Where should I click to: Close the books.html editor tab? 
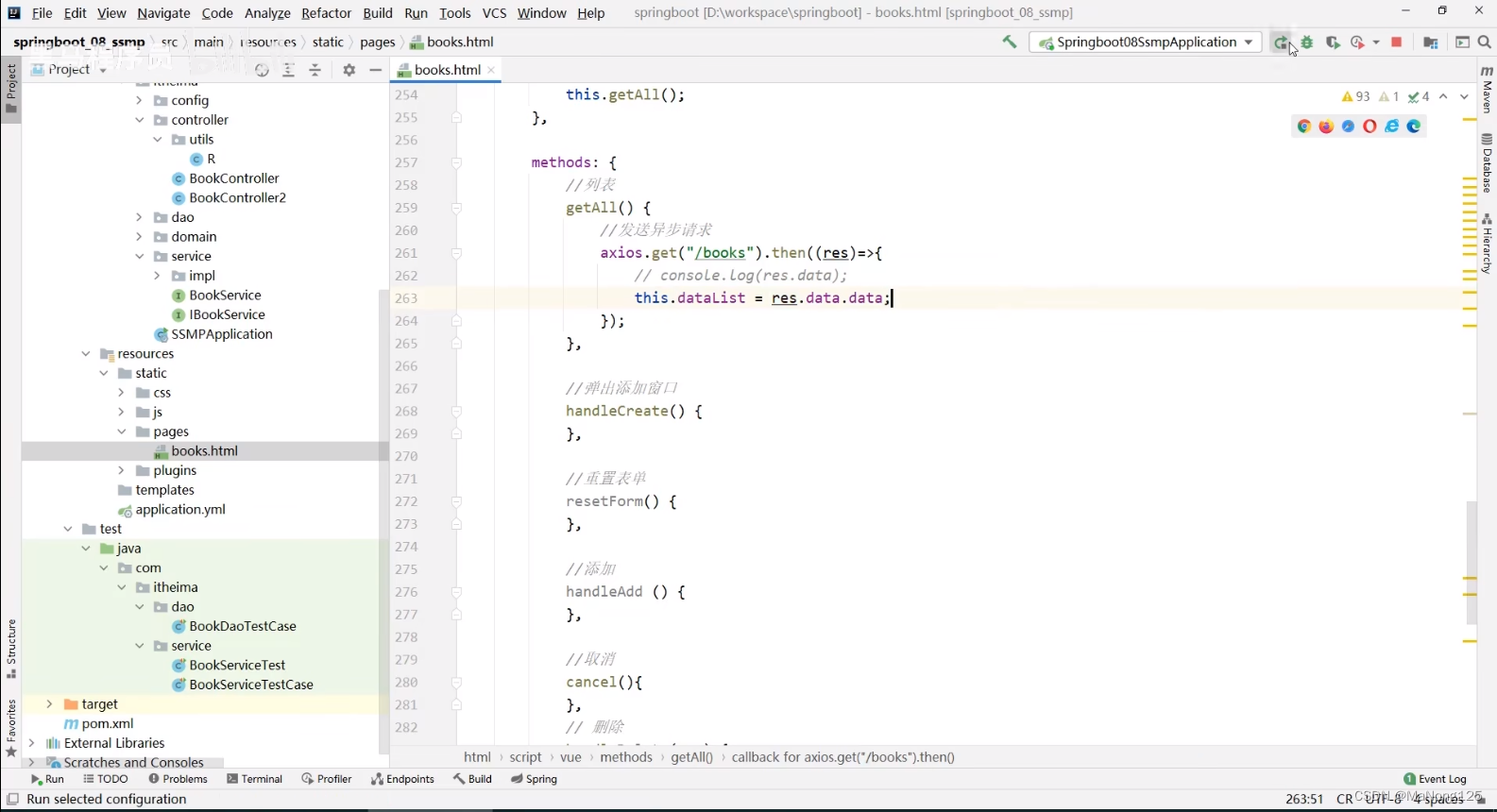point(491,70)
